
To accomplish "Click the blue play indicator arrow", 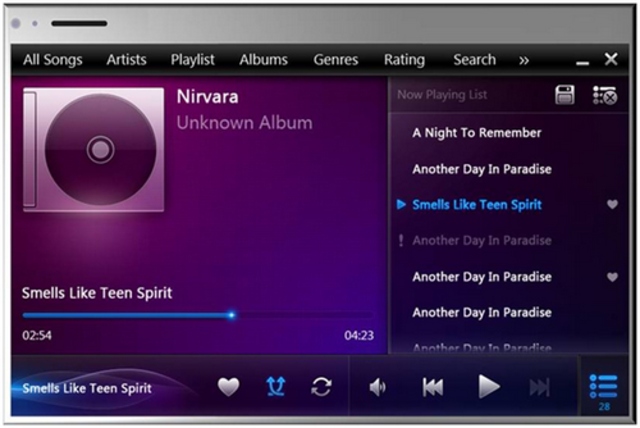I will [401, 204].
